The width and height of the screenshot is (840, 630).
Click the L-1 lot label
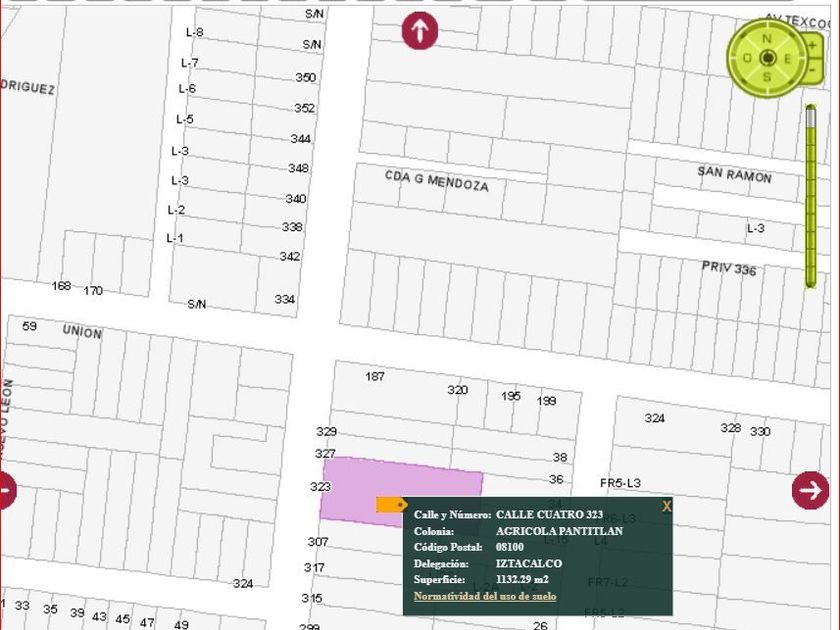[x=175, y=238]
